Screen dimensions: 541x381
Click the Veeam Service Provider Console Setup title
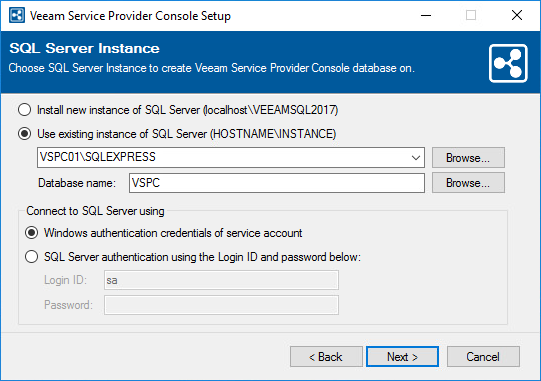pos(130,16)
